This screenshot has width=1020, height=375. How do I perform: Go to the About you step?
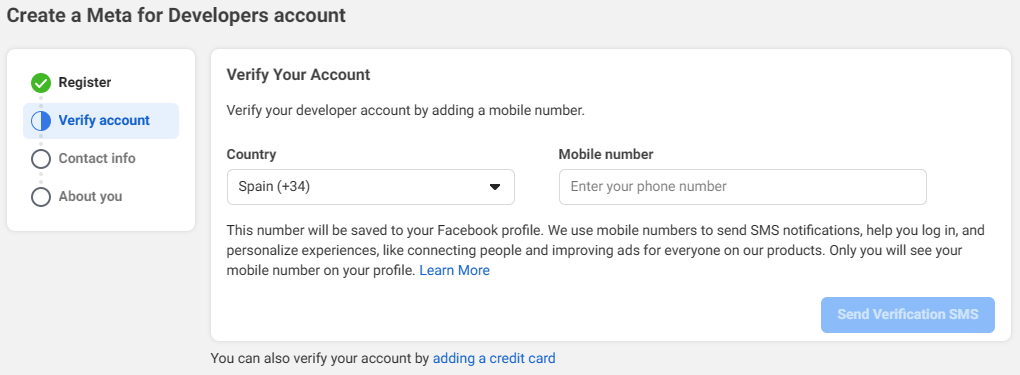coord(90,197)
